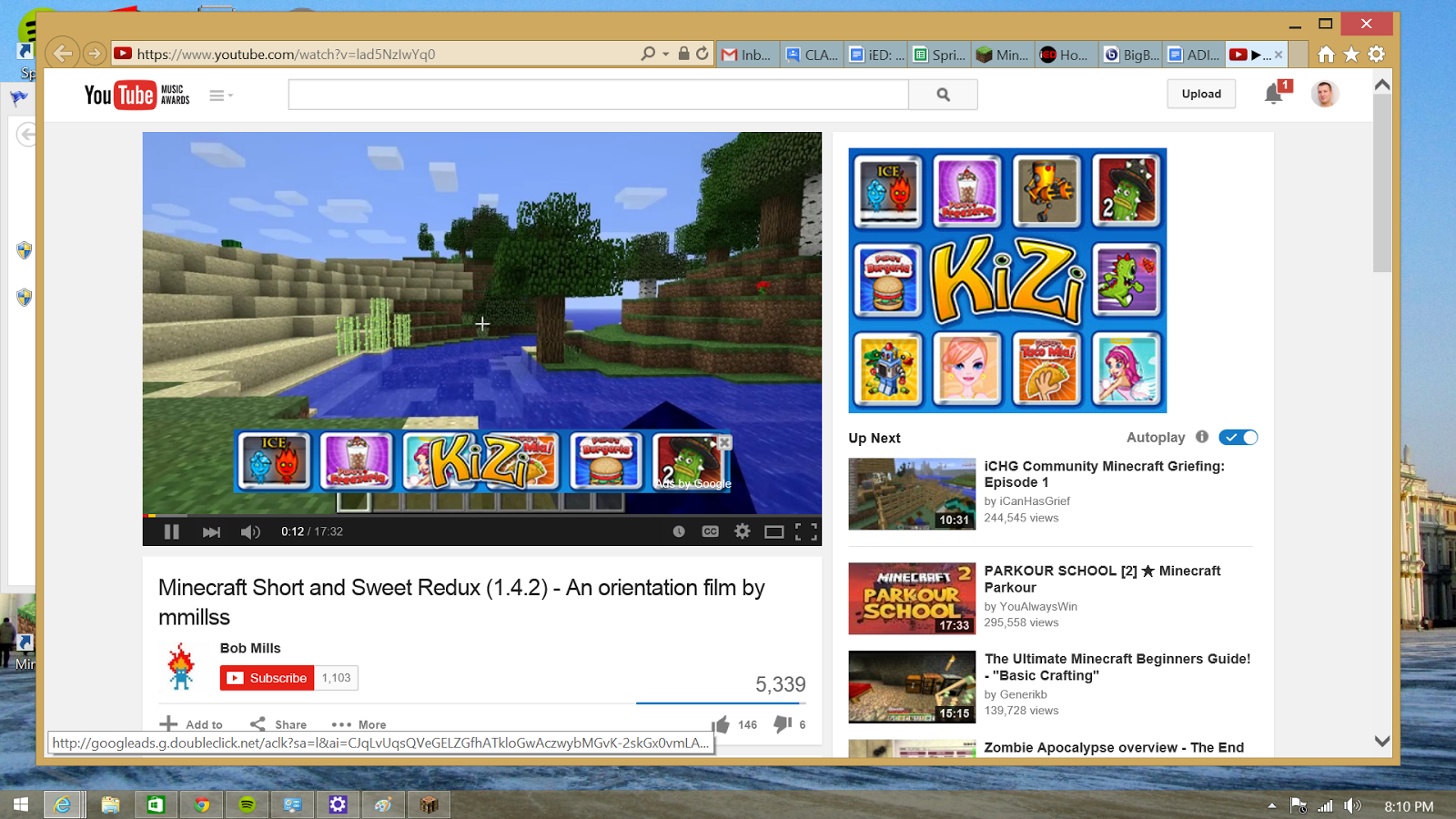Viewport: 1456px width, 819px height.
Task: Open the notifications bell
Action: (x=1273, y=94)
